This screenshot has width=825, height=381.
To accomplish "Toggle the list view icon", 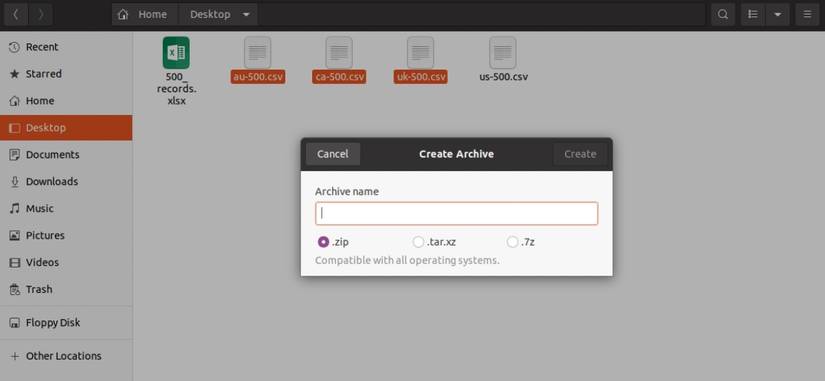I will click(753, 14).
